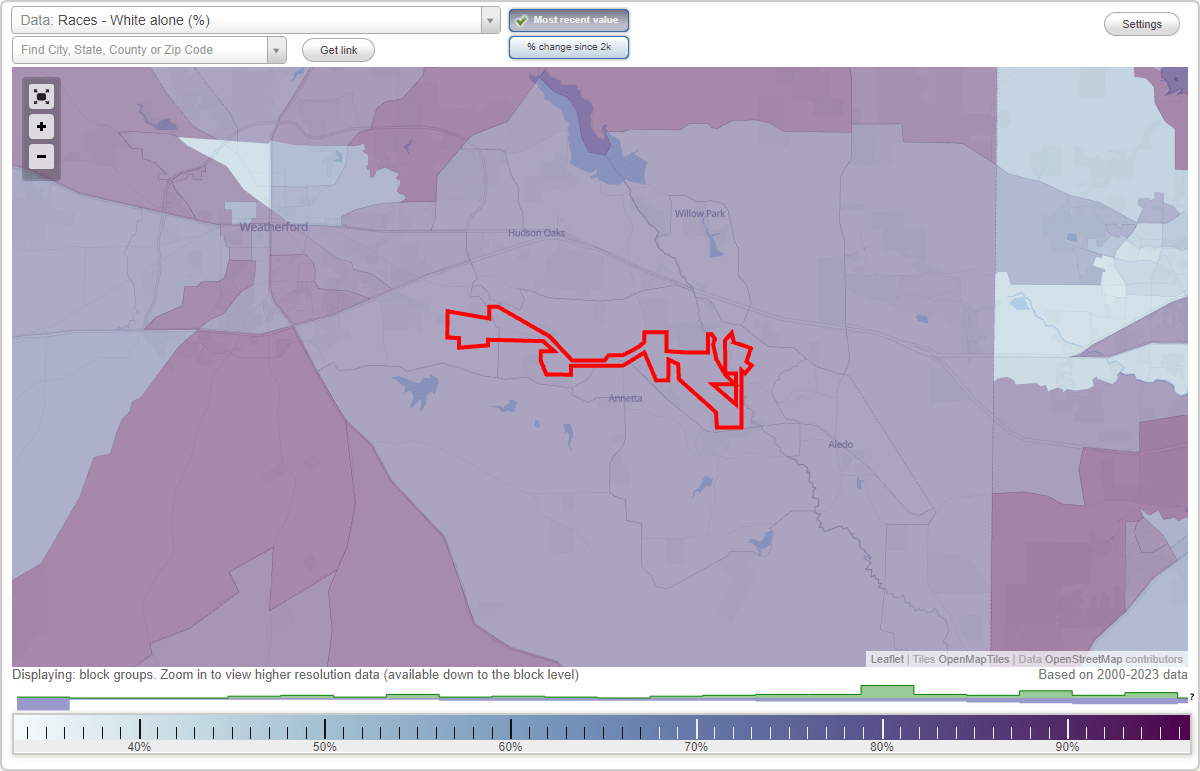Select the full-extent recenter icon above zoom controls
1200x771 pixels.
click(x=41, y=96)
